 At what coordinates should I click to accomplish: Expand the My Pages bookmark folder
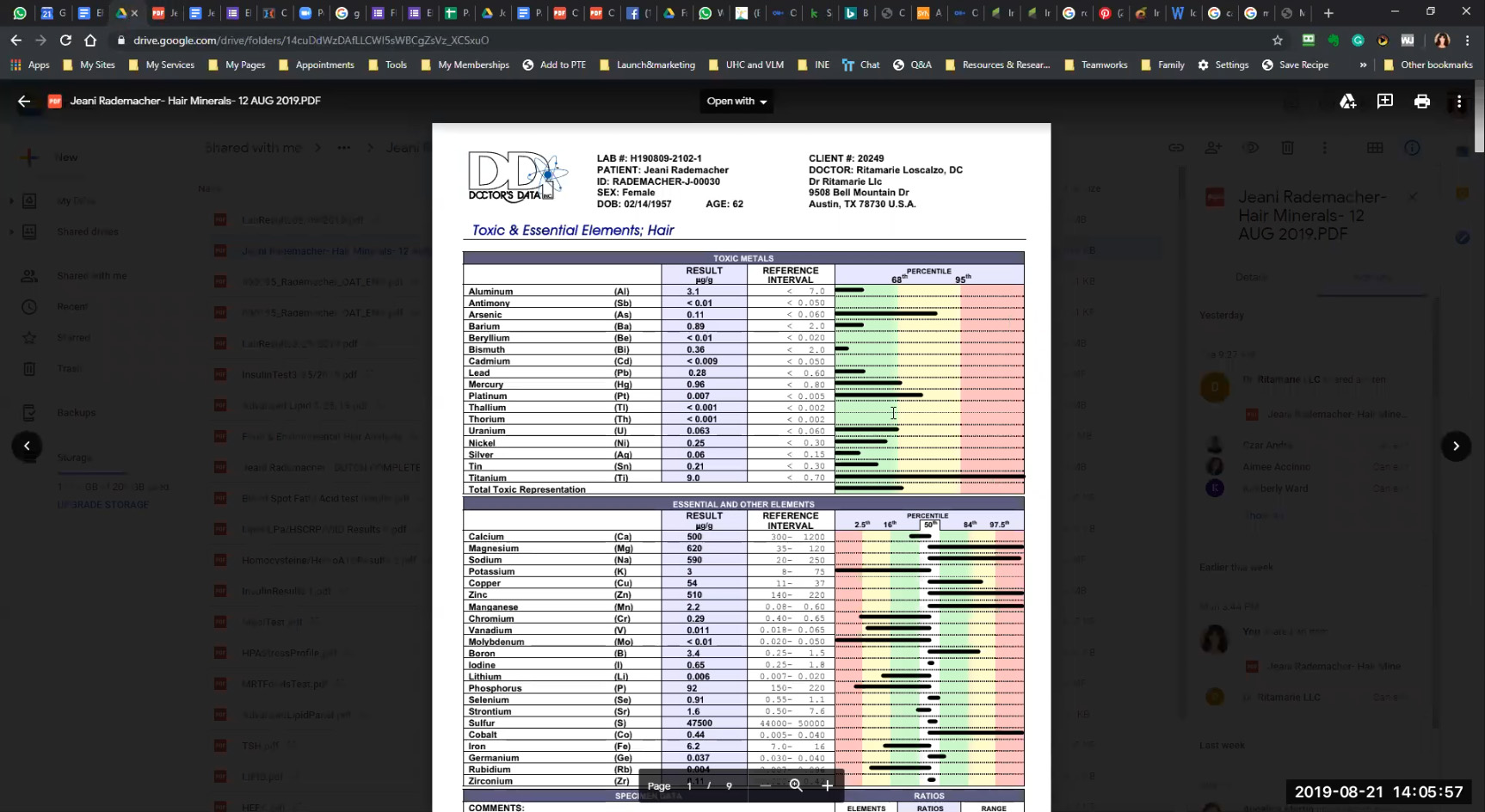point(237,65)
